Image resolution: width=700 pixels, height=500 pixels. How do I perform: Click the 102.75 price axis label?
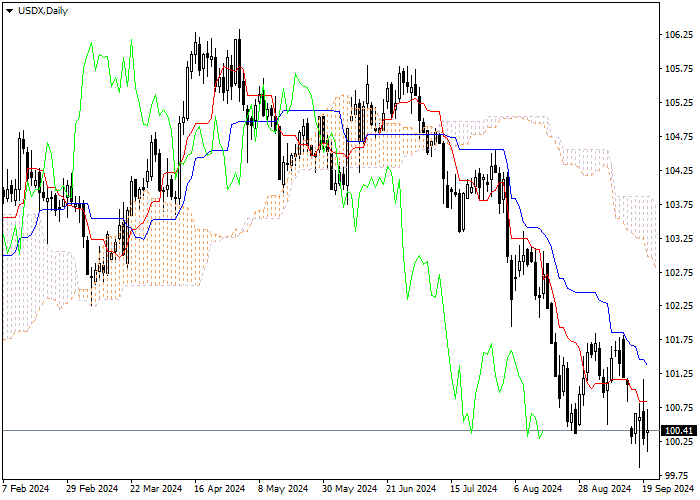(679, 272)
